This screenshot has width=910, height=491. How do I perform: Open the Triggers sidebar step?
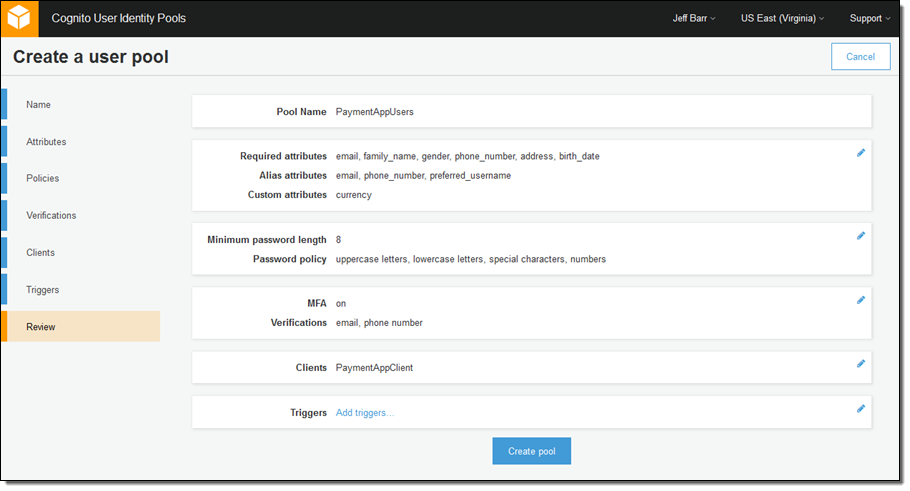click(x=42, y=289)
